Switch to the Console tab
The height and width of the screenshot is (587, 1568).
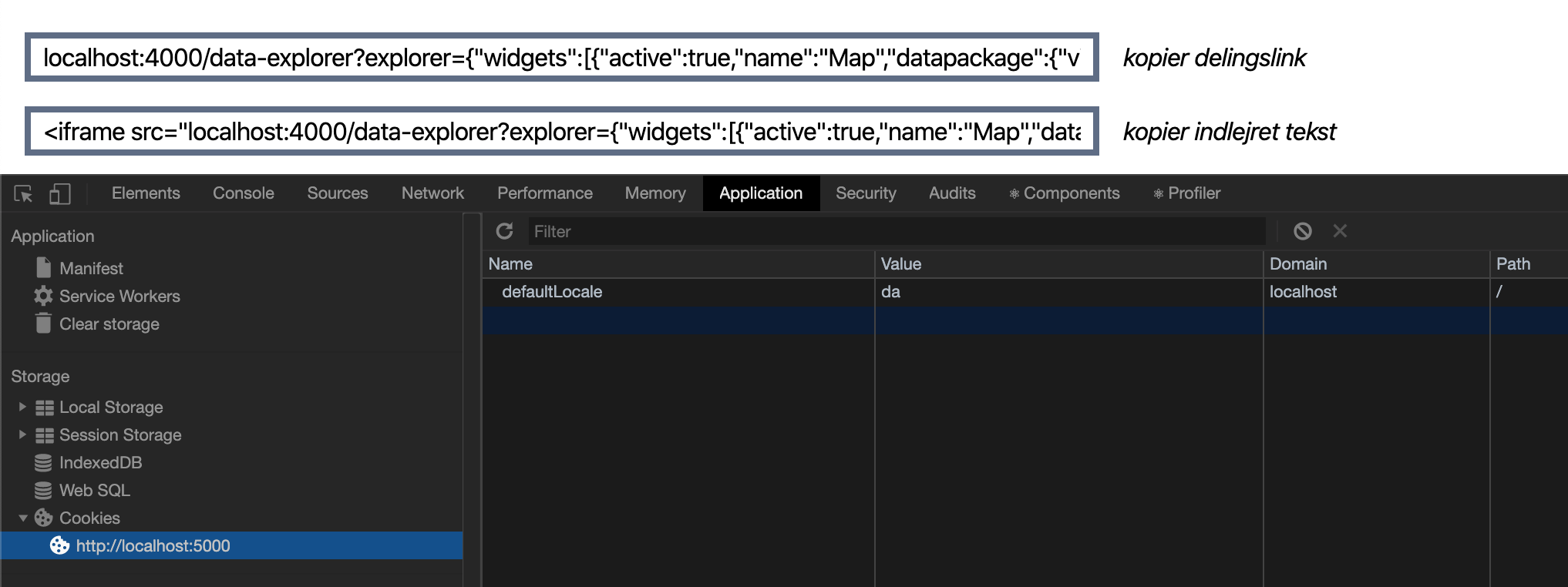tap(243, 193)
